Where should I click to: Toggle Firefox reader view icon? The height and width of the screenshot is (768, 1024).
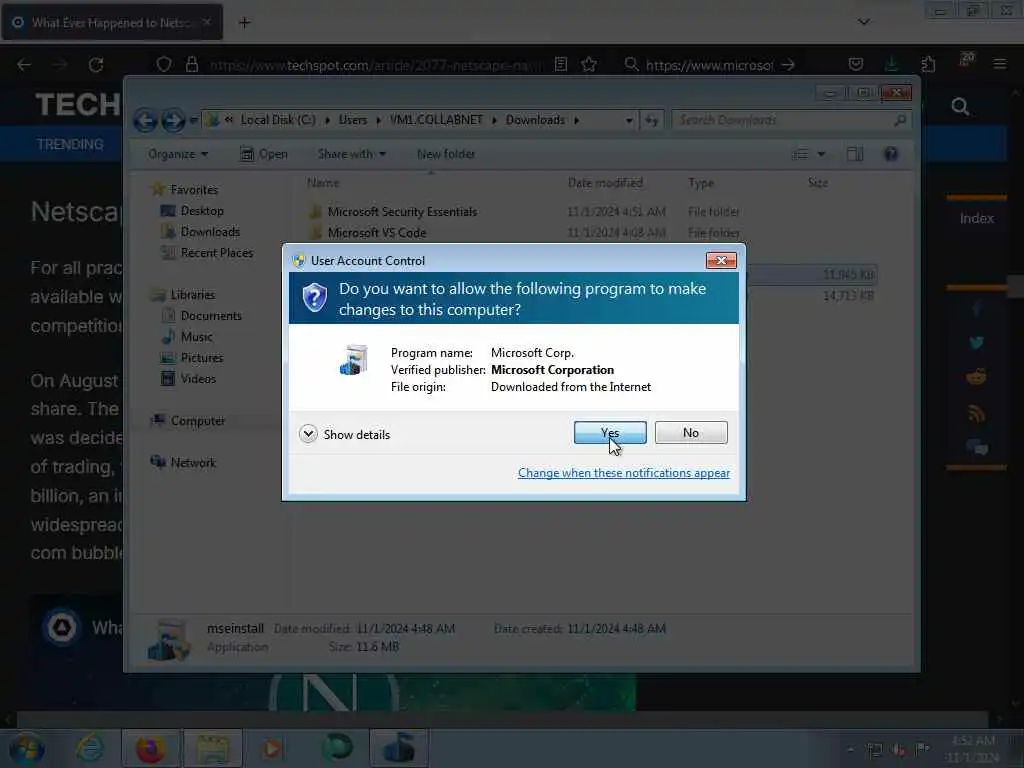[x=561, y=64]
